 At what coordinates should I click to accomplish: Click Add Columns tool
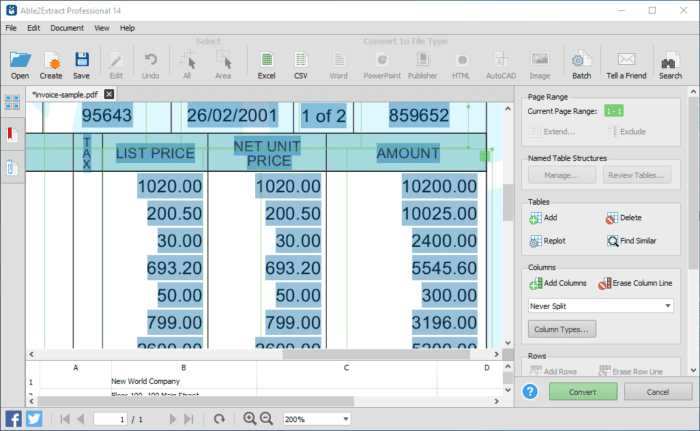[x=558, y=284]
